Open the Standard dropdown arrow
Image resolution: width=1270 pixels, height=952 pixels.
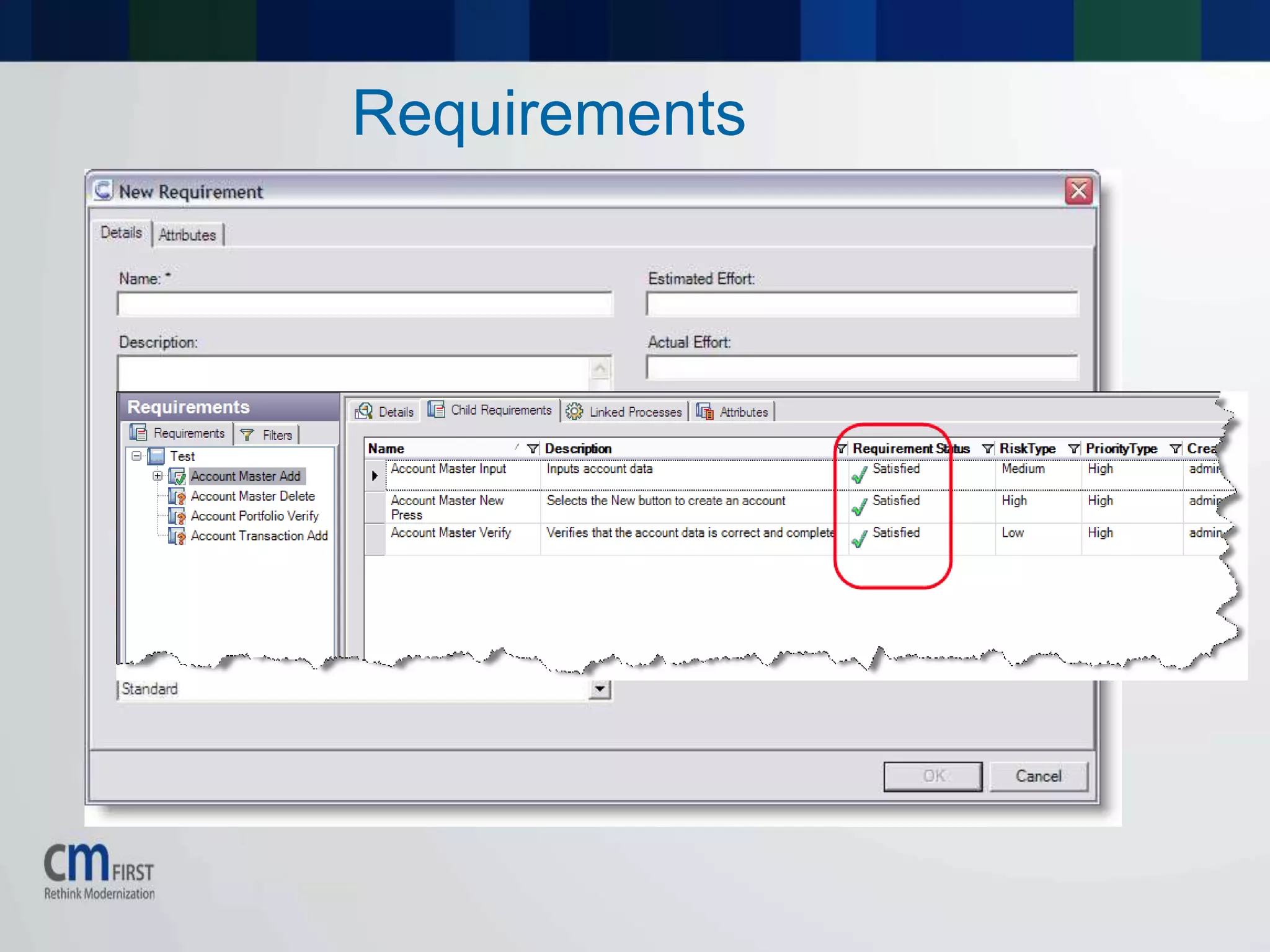pos(600,689)
